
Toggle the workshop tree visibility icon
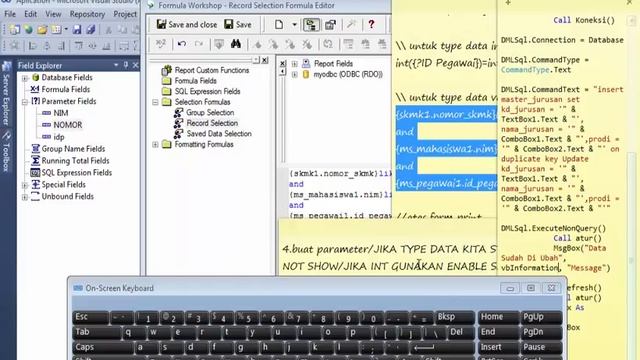point(311,24)
